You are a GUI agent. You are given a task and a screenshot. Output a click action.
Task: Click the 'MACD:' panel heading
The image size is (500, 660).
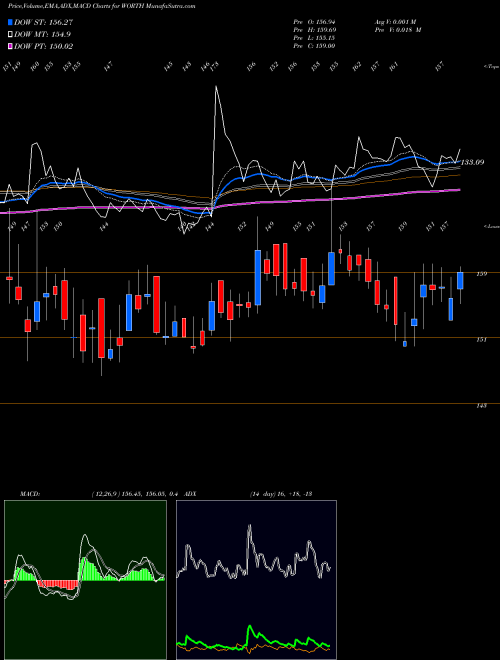(x=30, y=494)
